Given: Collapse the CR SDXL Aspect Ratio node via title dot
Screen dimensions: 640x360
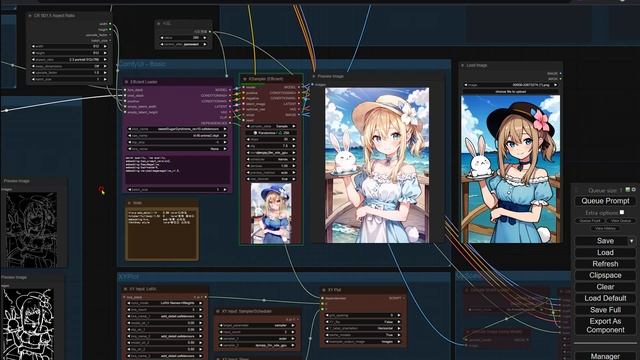Looking at the screenshot, I should [x=30, y=16].
